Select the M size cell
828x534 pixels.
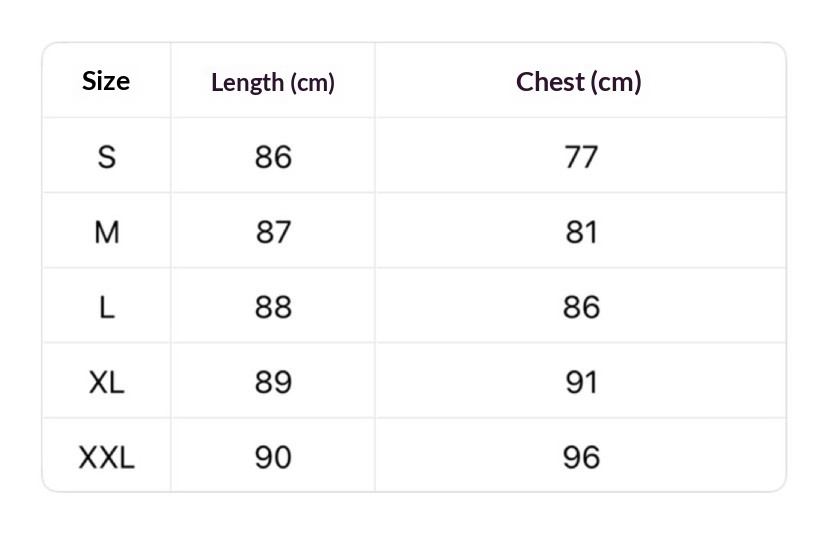106,232
